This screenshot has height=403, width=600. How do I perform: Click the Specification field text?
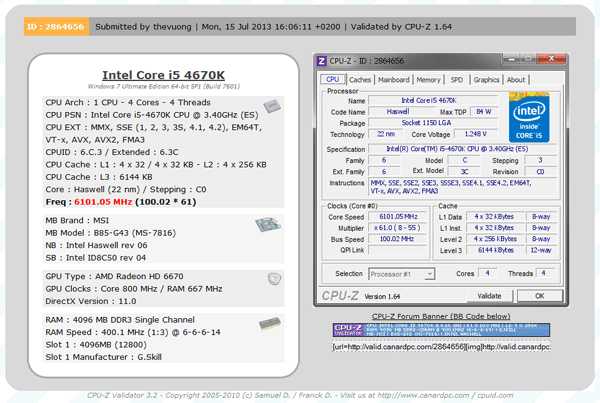(x=463, y=149)
